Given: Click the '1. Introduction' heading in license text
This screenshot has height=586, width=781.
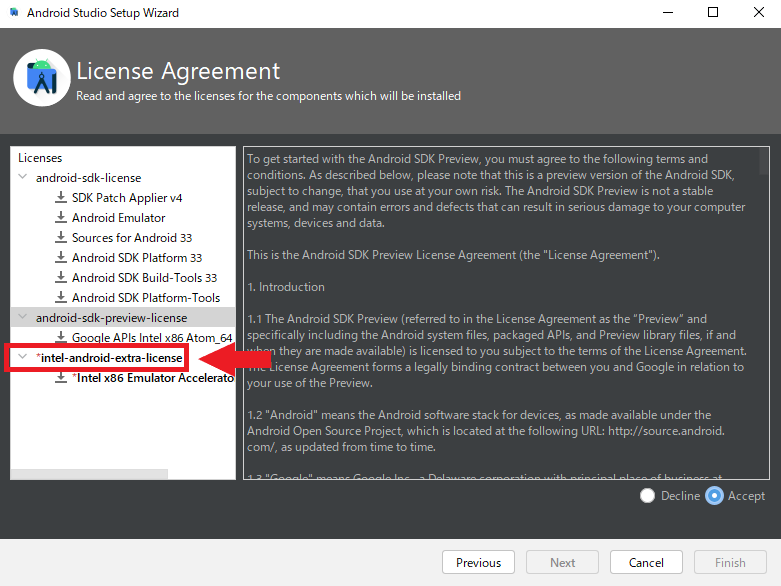Looking at the screenshot, I should point(286,287).
